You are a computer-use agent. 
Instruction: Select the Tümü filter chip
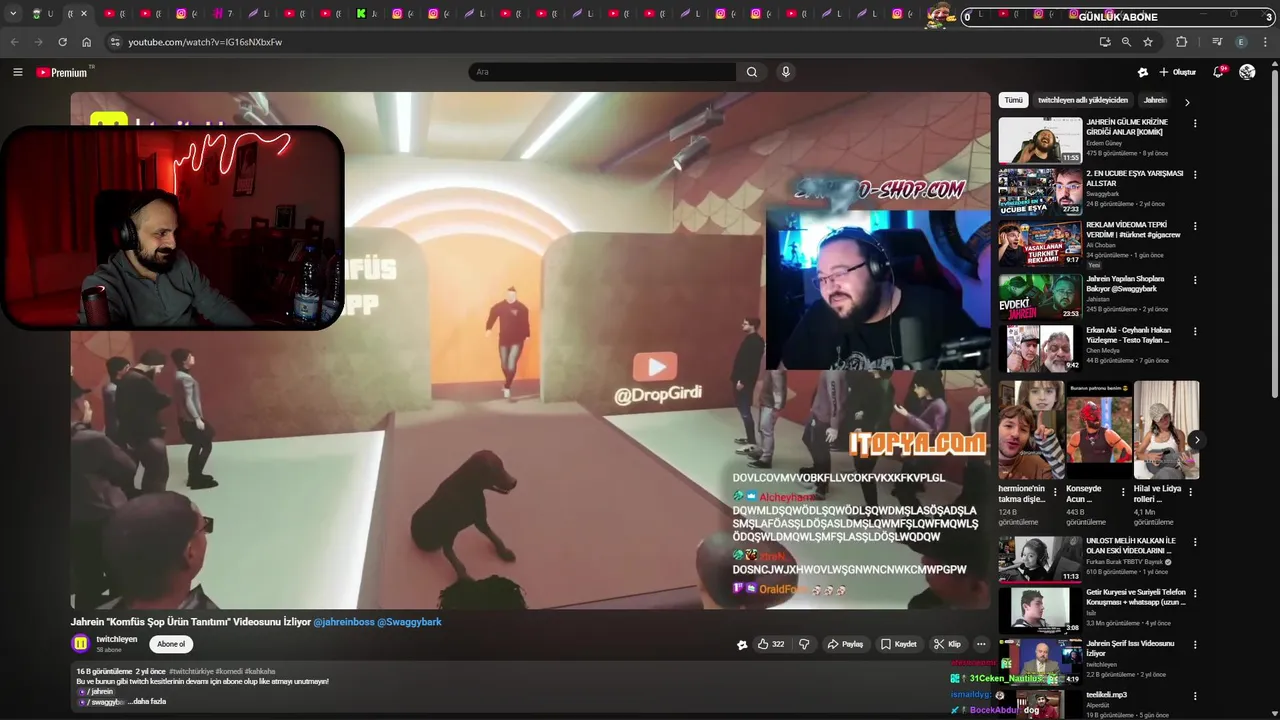point(1014,100)
